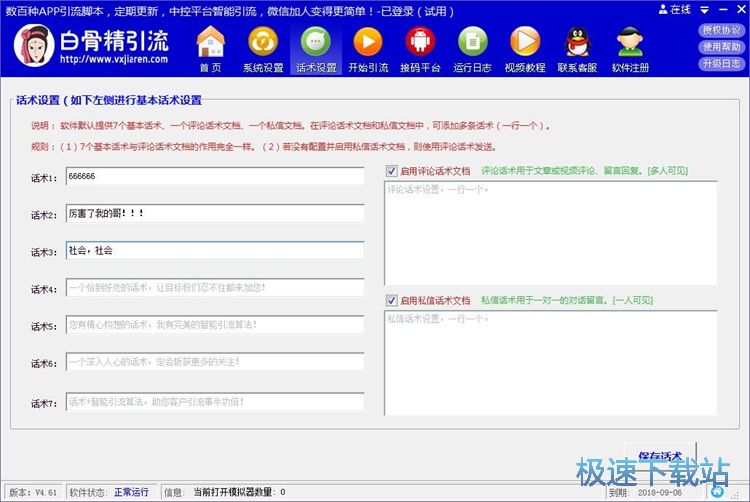
Task: Open 视频教程 video tutorial icon
Action: pyautogui.click(x=525, y=47)
